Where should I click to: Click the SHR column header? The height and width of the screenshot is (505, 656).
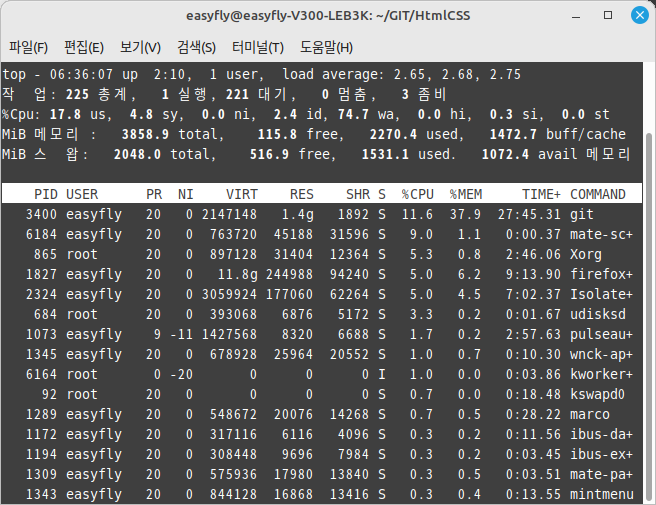[x=358, y=194]
